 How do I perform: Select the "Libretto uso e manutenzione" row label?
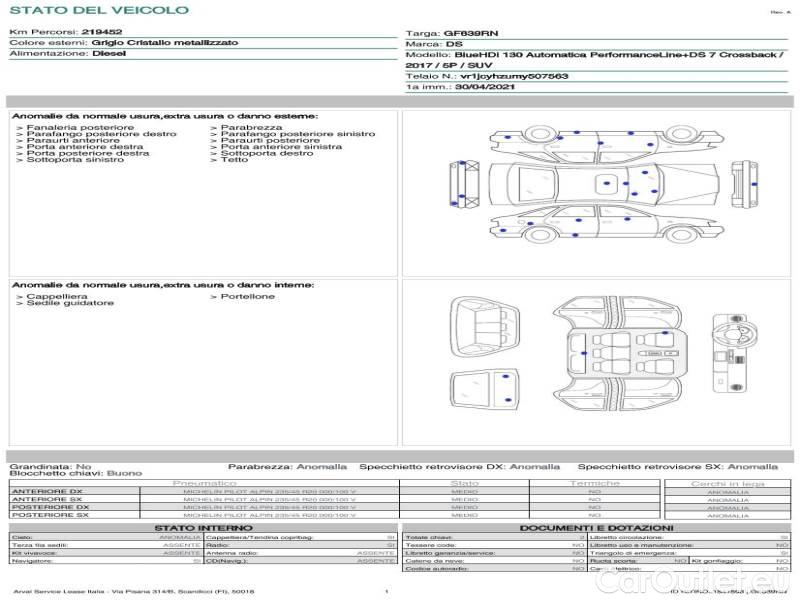[641, 545]
